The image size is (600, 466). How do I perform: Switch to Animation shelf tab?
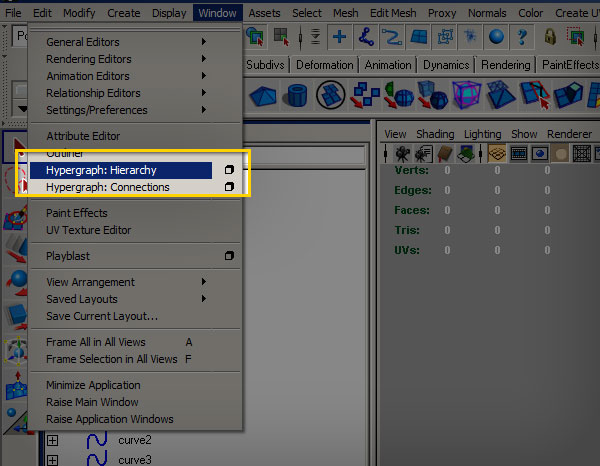click(388, 65)
